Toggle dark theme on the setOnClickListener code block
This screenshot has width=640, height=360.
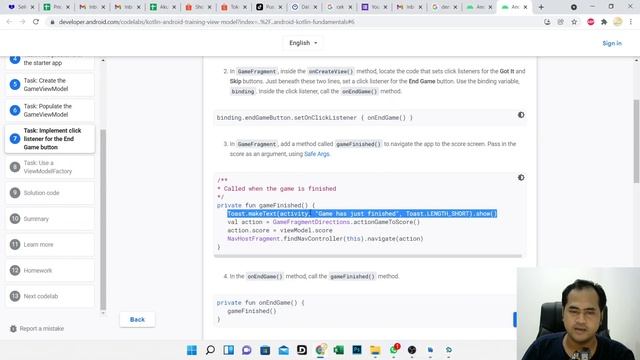click(x=521, y=115)
